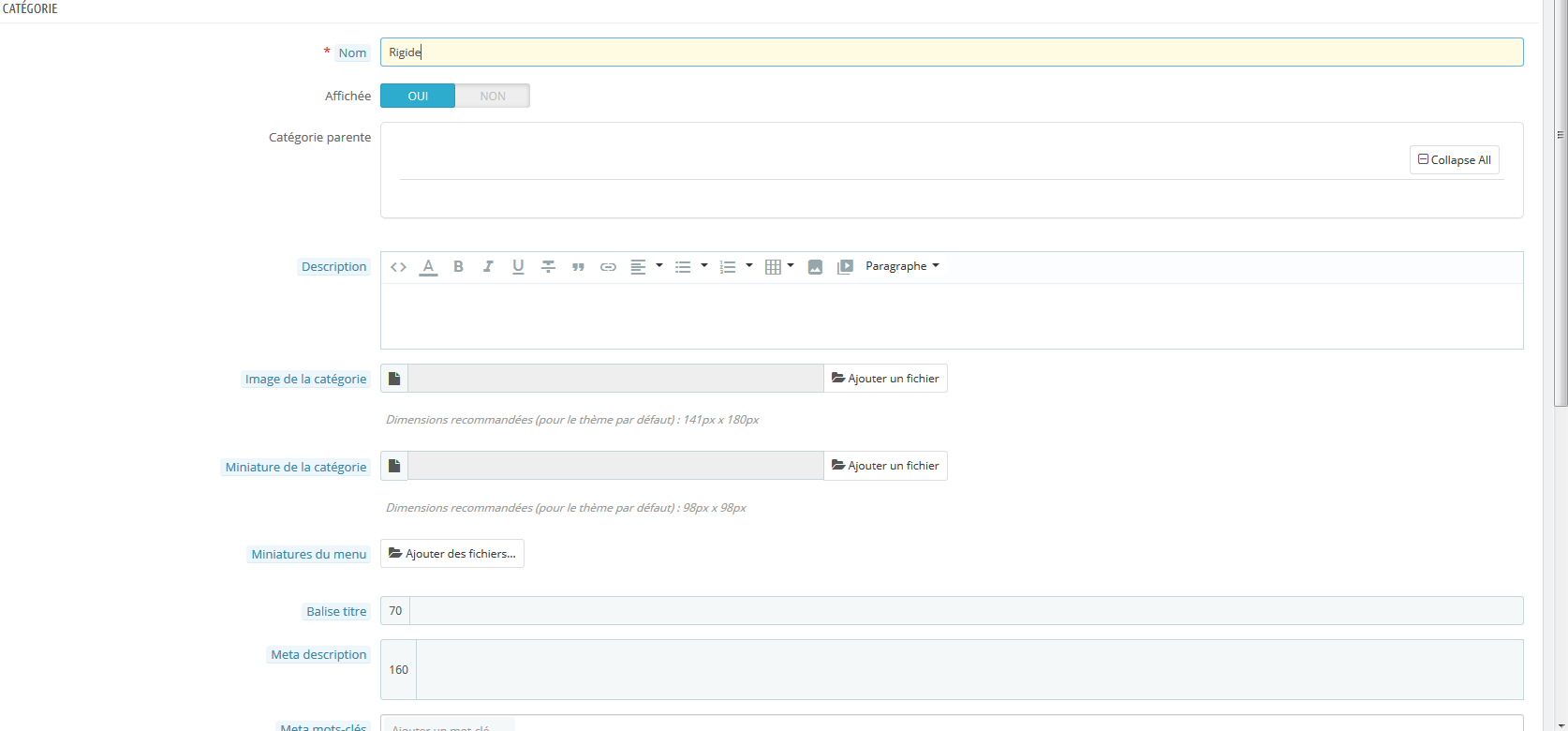Click the 70 character counter
The height and width of the screenshot is (731, 1568).
(x=395, y=611)
